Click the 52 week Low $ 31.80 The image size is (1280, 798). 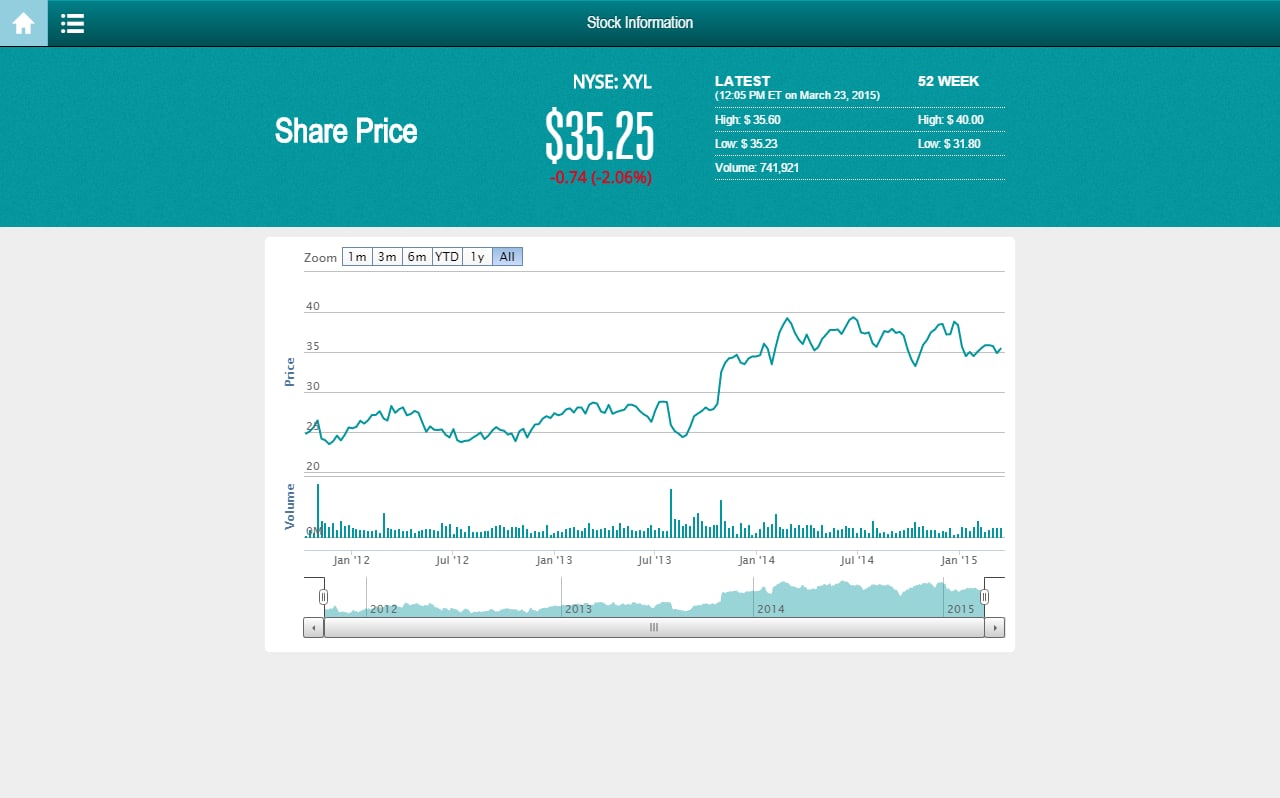tap(949, 144)
